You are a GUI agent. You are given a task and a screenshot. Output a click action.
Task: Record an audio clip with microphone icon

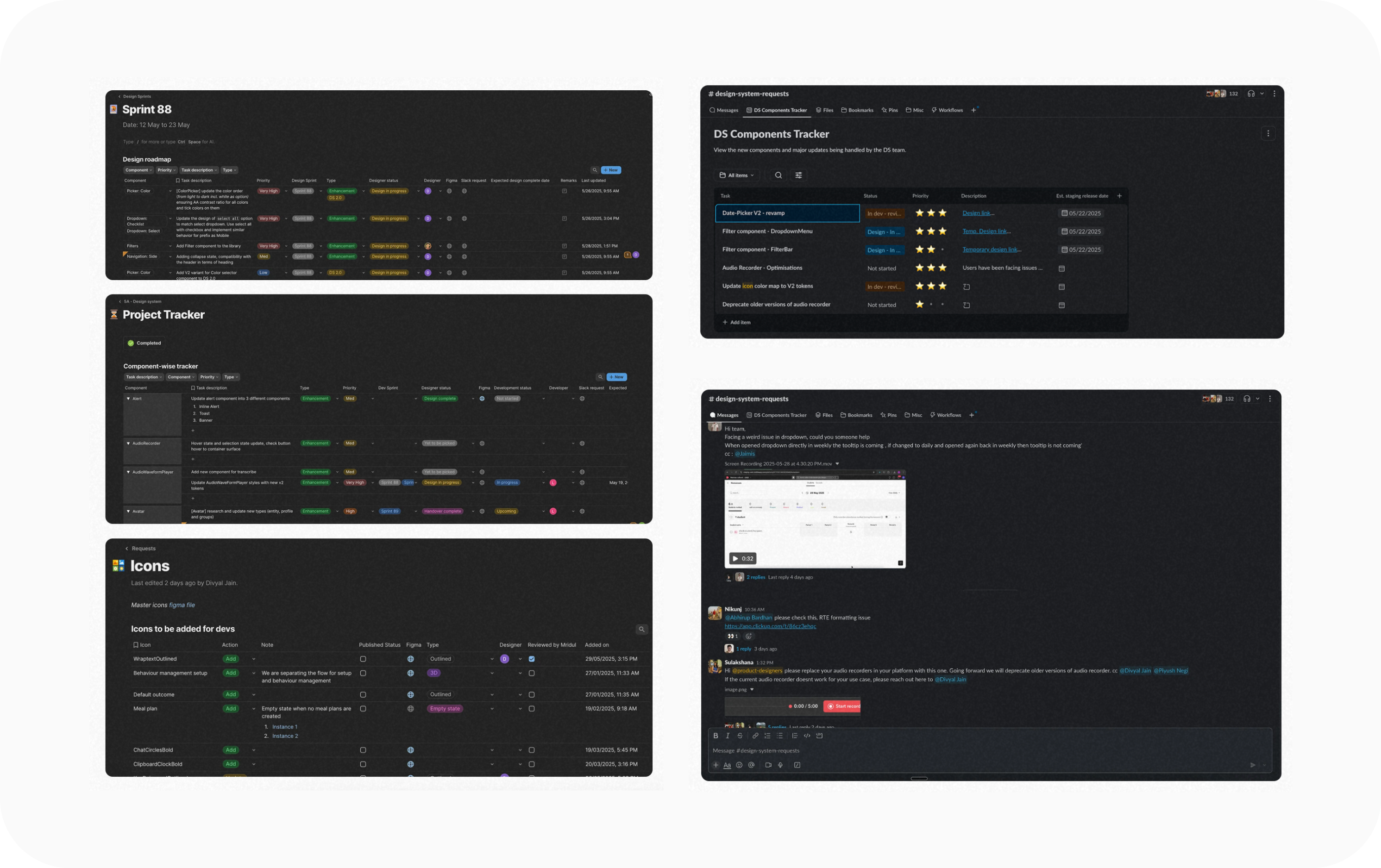[780, 765]
